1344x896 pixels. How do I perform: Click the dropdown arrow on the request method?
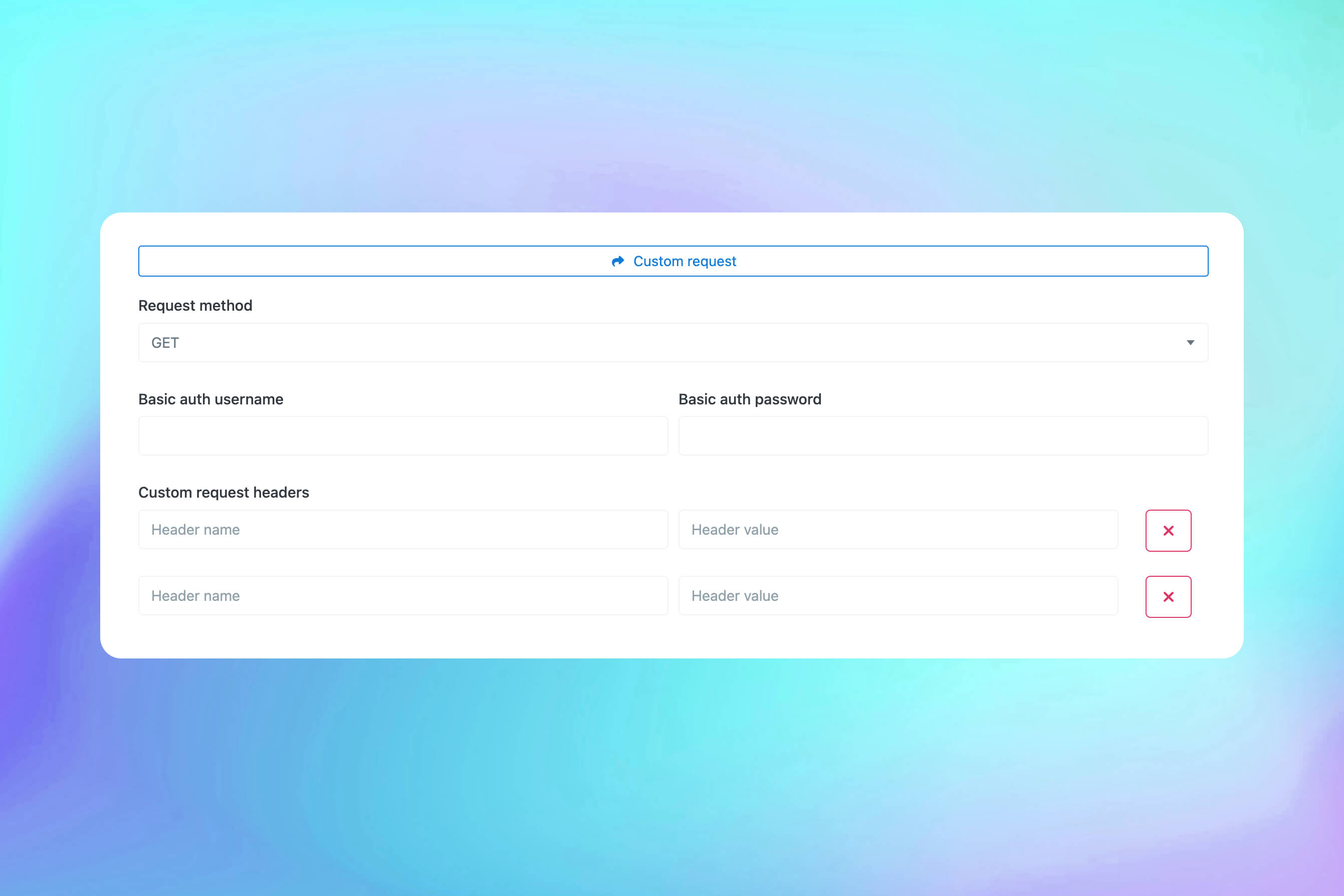pyautogui.click(x=1190, y=342)
